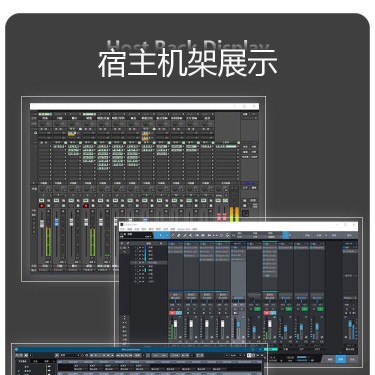This screenshot has width=375, height=375.
Task: Open the Browse button at Studio One bottom right
Action: pos(352,359)
